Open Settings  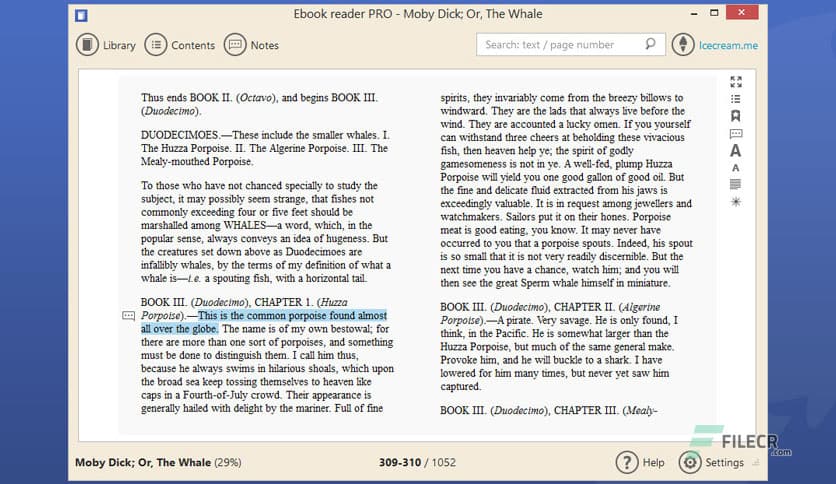[711, 462]
